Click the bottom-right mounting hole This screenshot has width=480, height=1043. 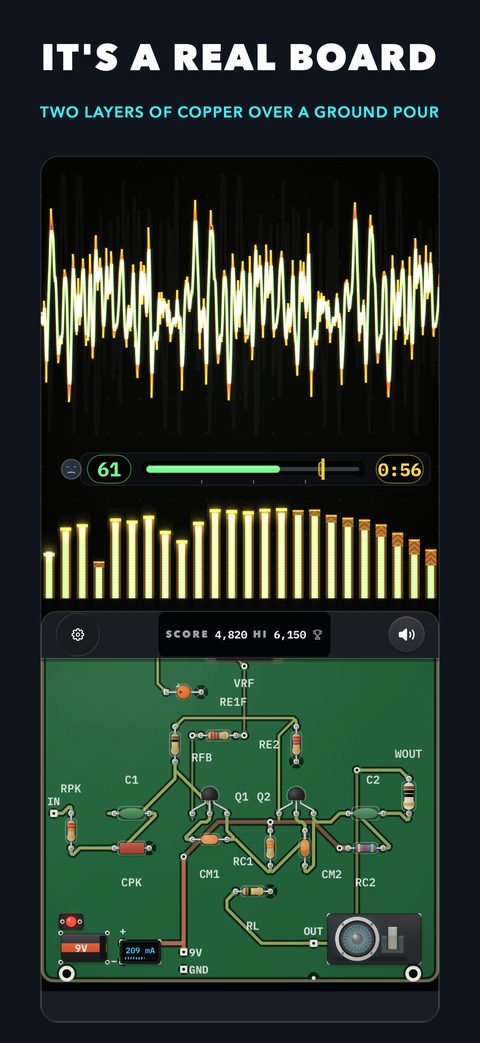413,974
